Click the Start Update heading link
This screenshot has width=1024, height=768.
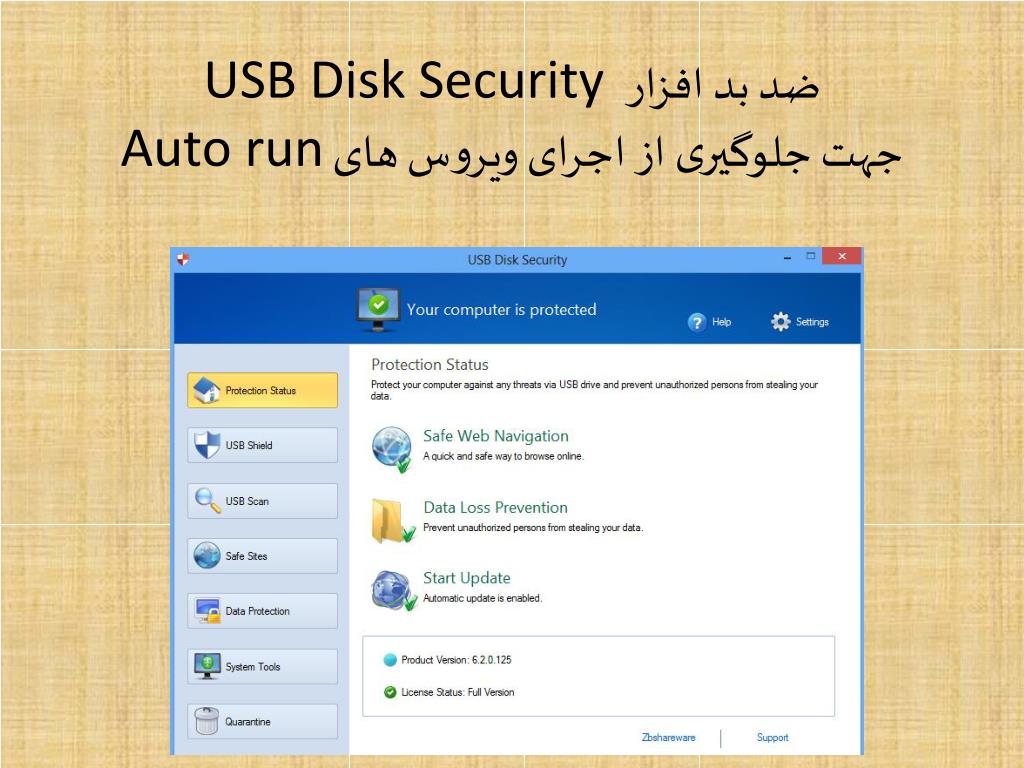coord(467,578)
